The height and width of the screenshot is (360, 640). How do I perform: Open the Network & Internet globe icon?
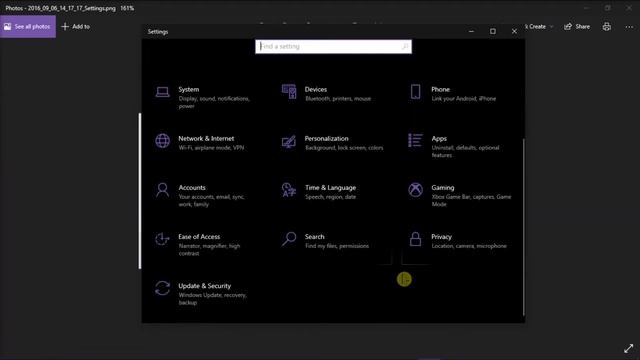(162, 141)
